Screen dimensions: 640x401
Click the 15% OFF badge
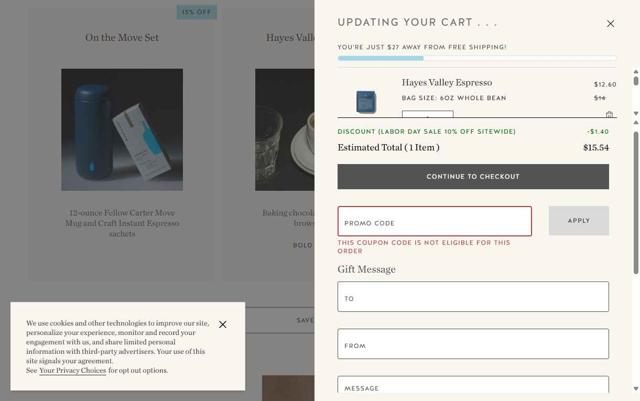[x=197, y=12]
